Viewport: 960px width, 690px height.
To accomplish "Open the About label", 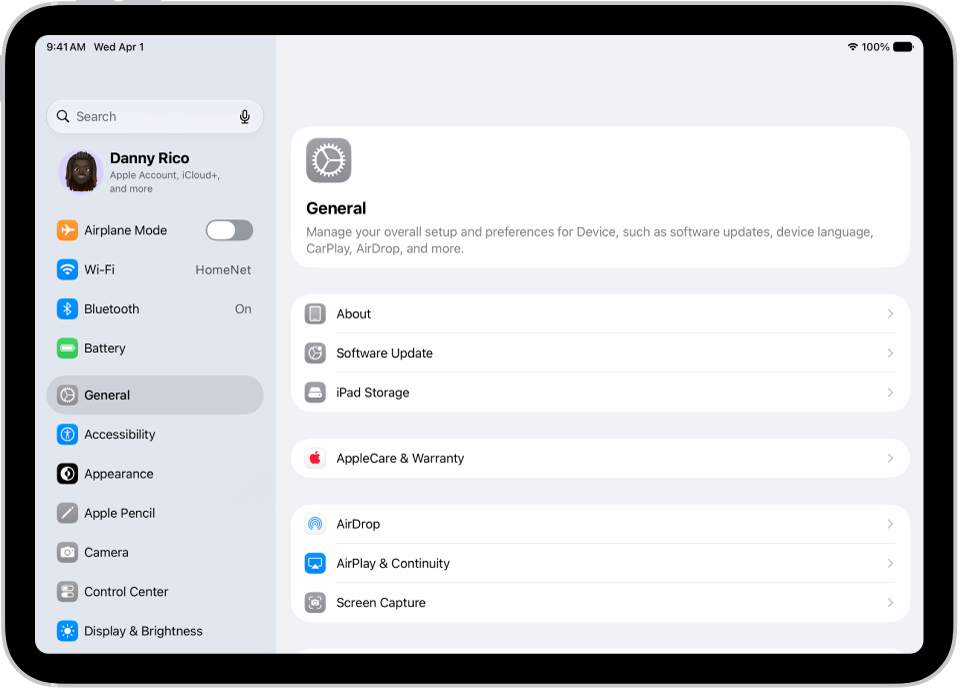I will pos(353,314).
